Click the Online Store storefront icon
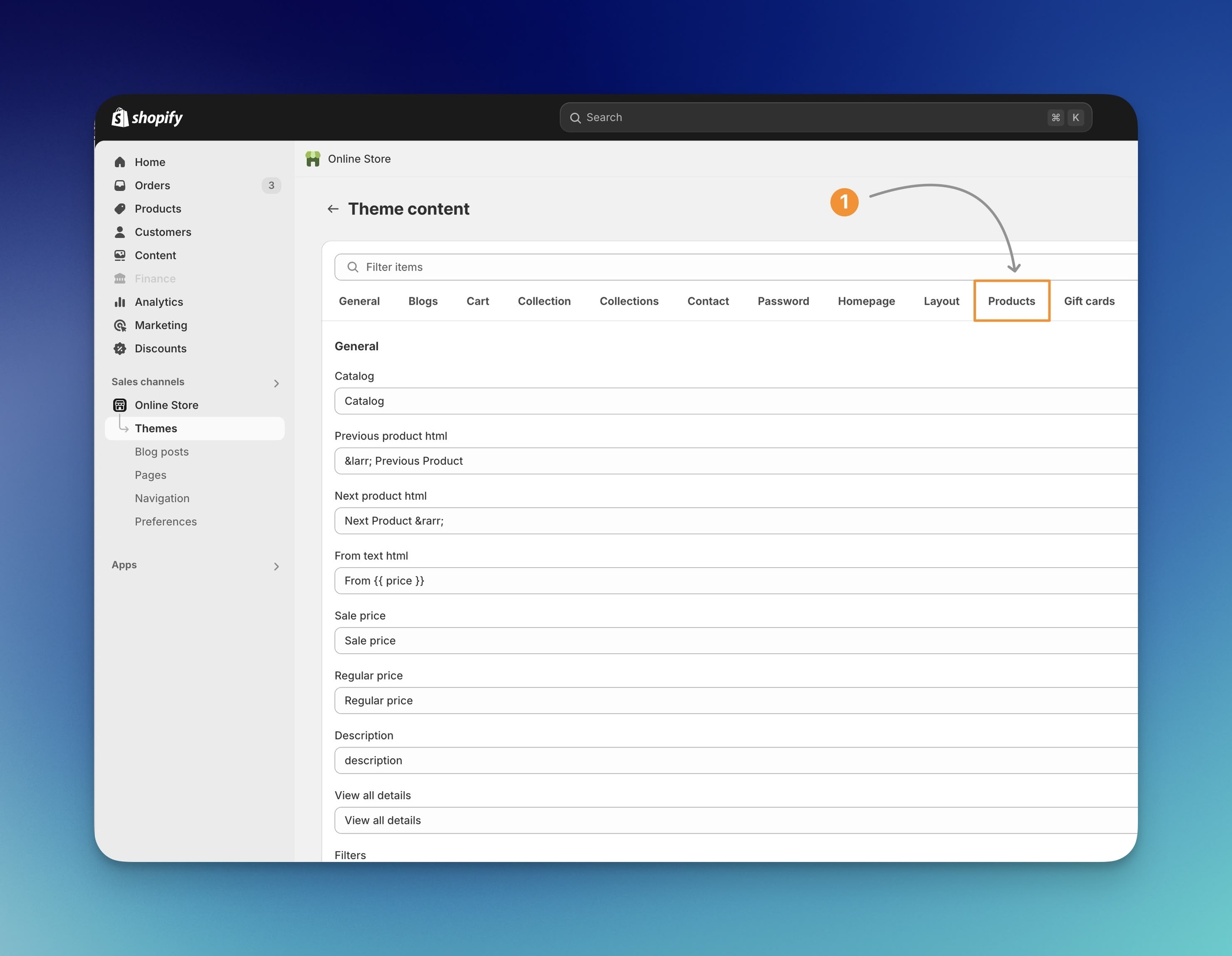Viewport: 1232px width, 956px height. click(120, 405)
